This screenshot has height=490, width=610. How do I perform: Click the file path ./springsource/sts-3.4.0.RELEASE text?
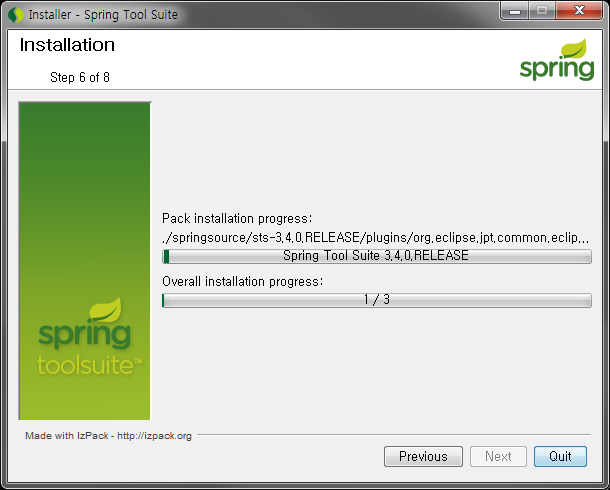click(375, 238)
